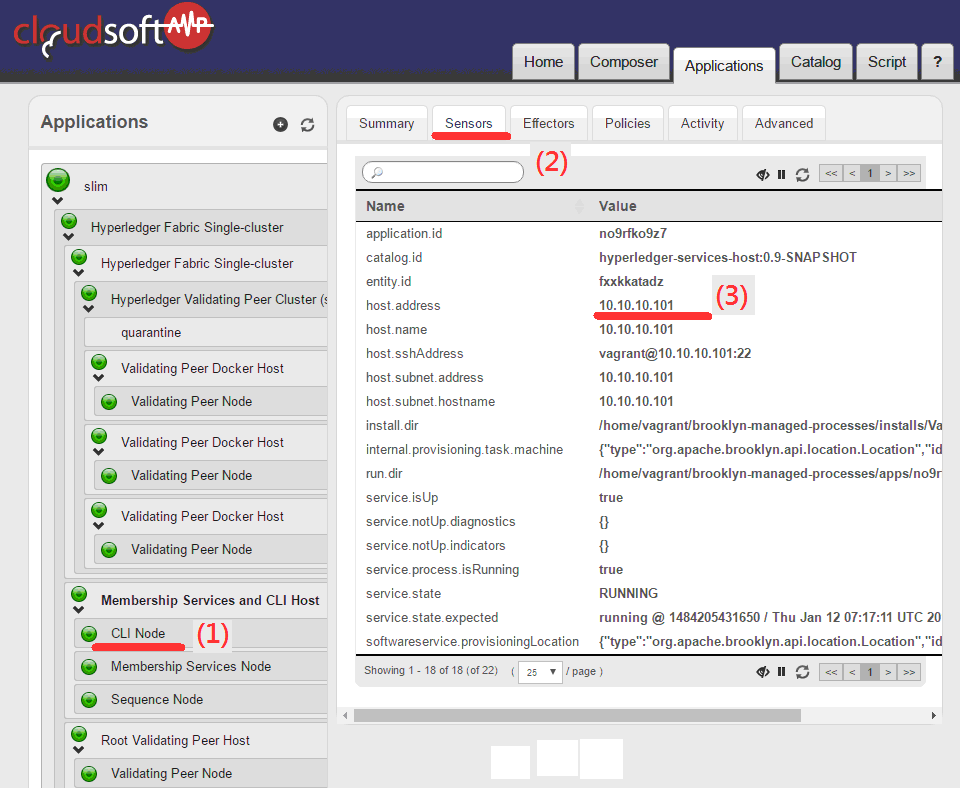Go to previous page in top pager
The height and width of the screenshot is (788, 960).
(x=852, y=173)
